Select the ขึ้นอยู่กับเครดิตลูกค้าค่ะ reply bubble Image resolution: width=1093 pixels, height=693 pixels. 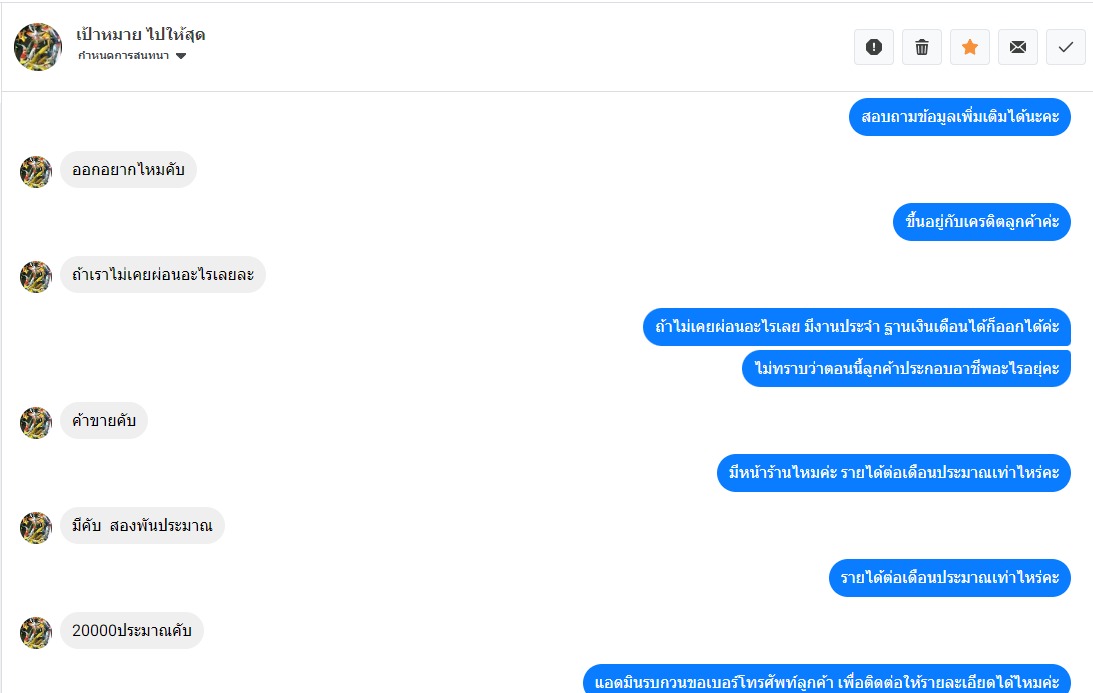point(981,222)
